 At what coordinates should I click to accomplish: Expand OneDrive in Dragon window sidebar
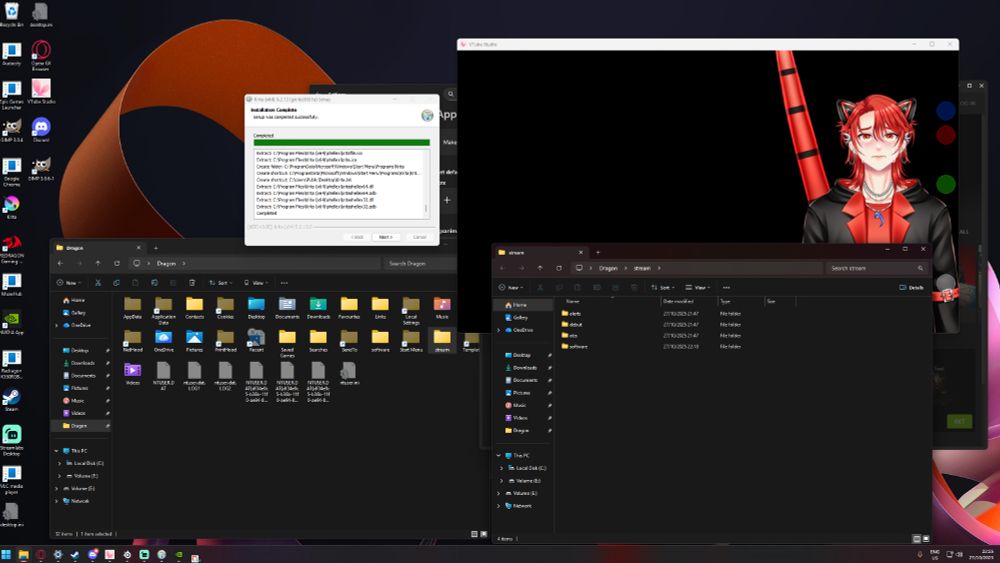point(57,325)
